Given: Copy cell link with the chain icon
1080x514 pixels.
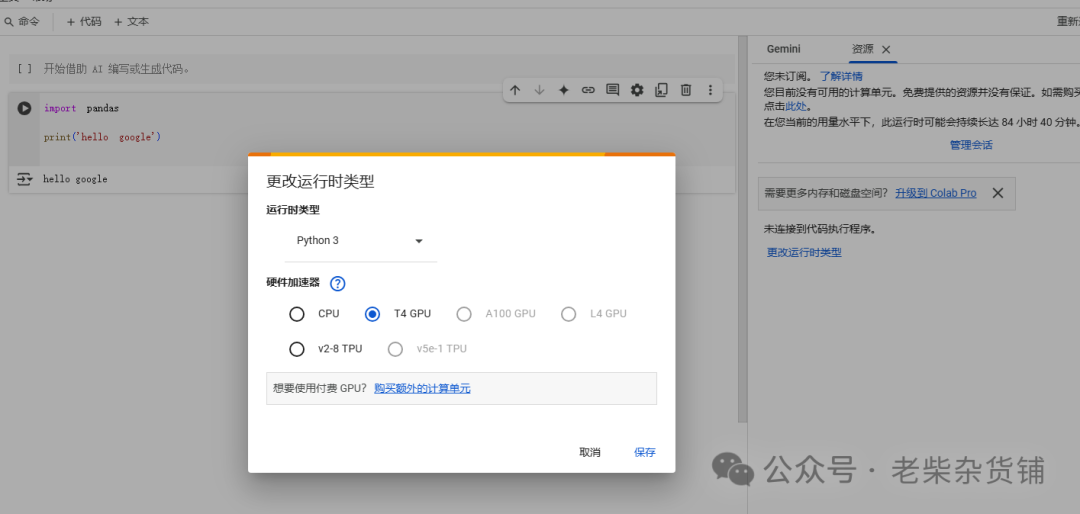Looking at the screenshot, I should [x=588, y=90].
